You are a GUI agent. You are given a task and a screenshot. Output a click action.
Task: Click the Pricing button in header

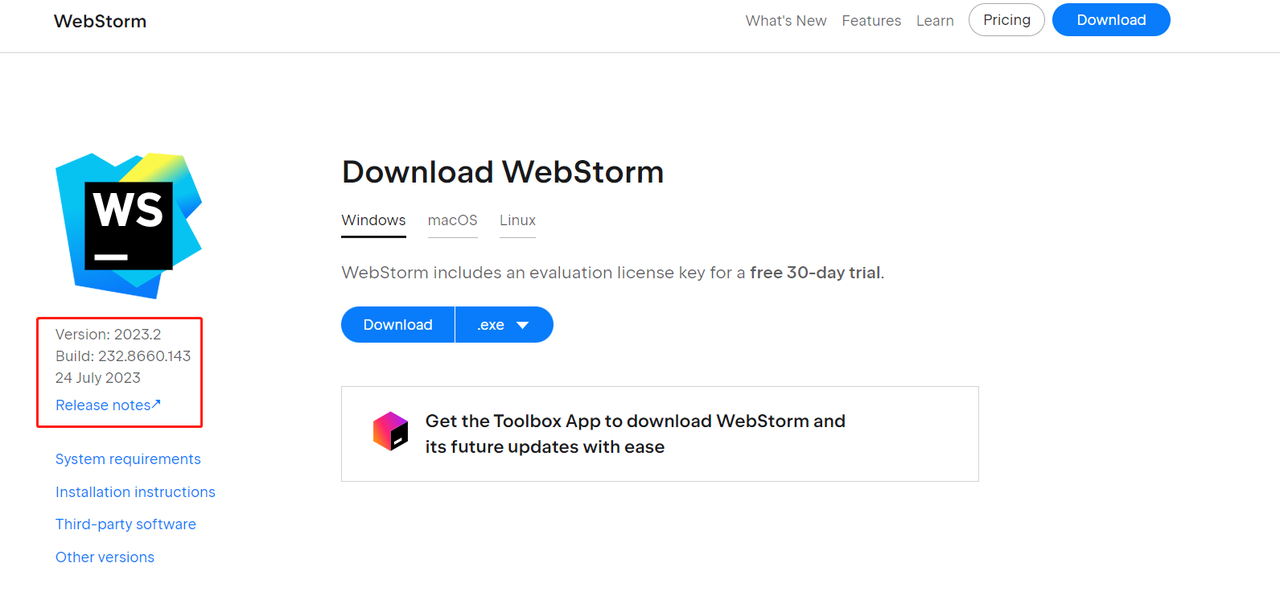[1006, 20]
